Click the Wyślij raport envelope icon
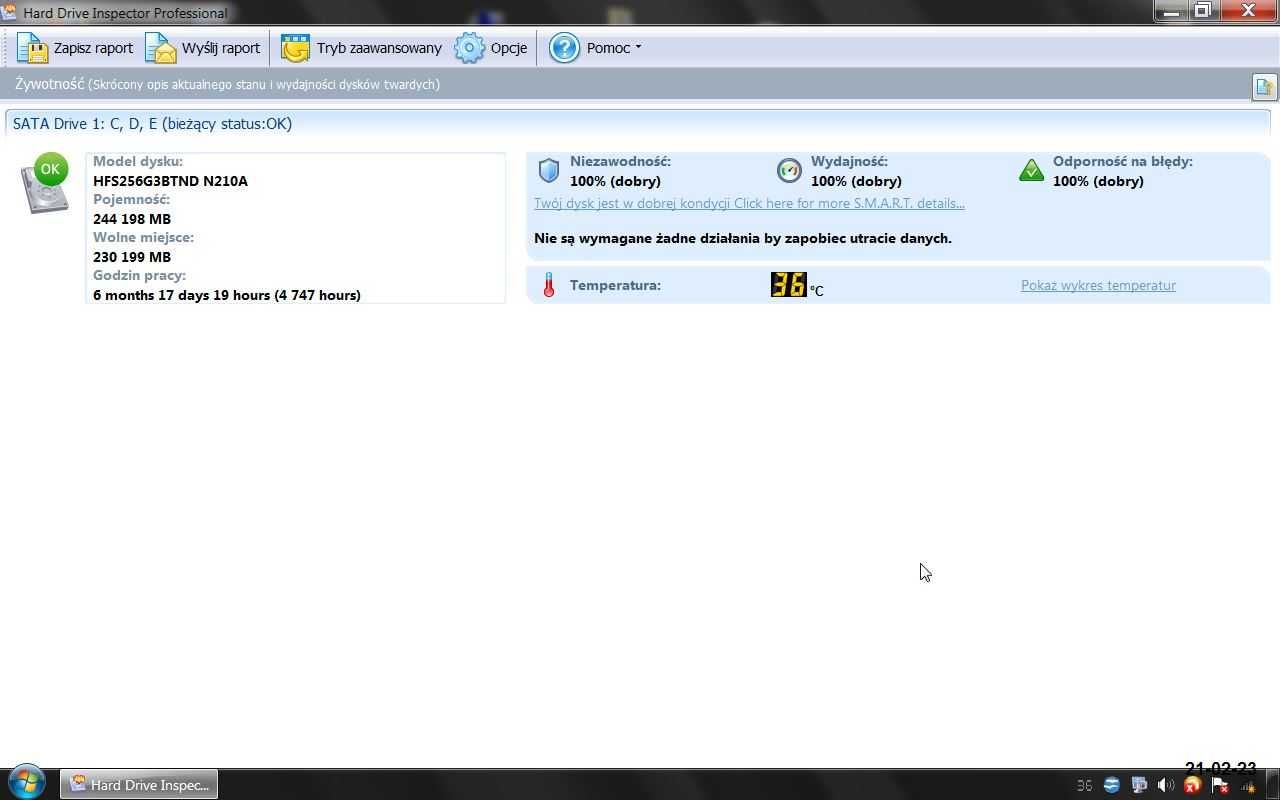The height and width of the screenshot is (800, 1280). pyautogui.click(x=161, y=48)
